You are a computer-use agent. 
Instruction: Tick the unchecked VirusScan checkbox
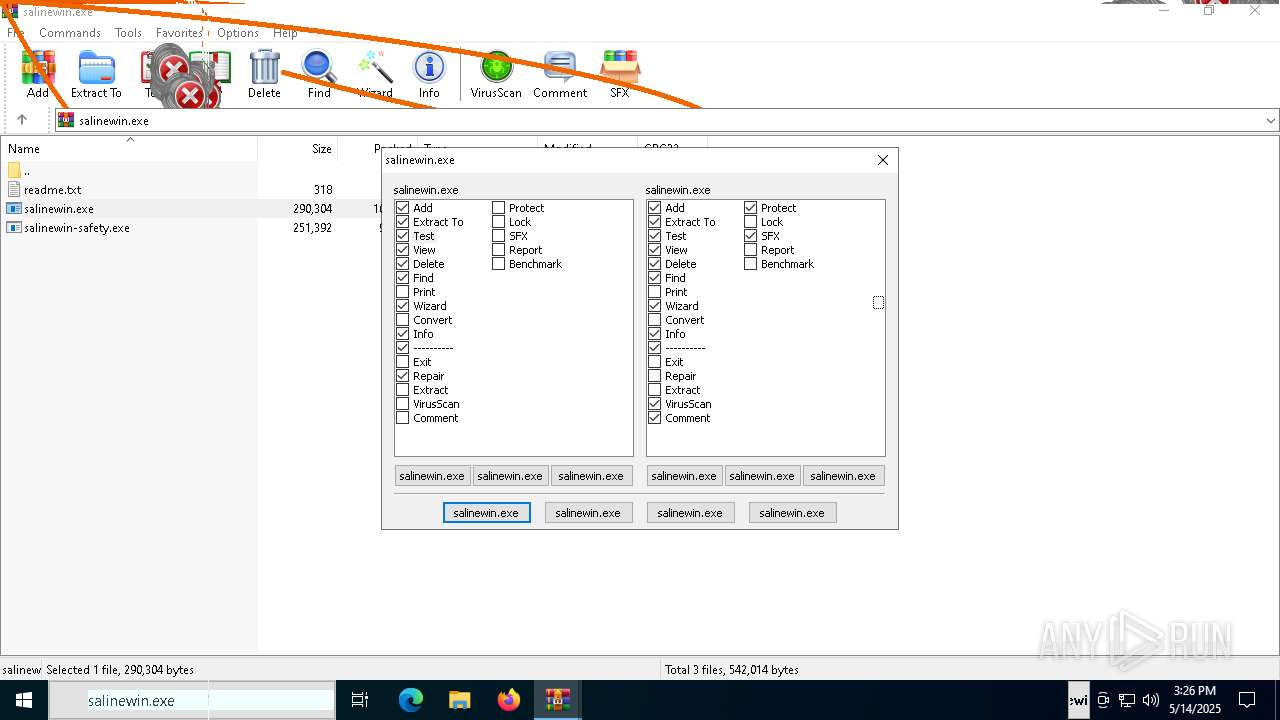click(403, 404)
